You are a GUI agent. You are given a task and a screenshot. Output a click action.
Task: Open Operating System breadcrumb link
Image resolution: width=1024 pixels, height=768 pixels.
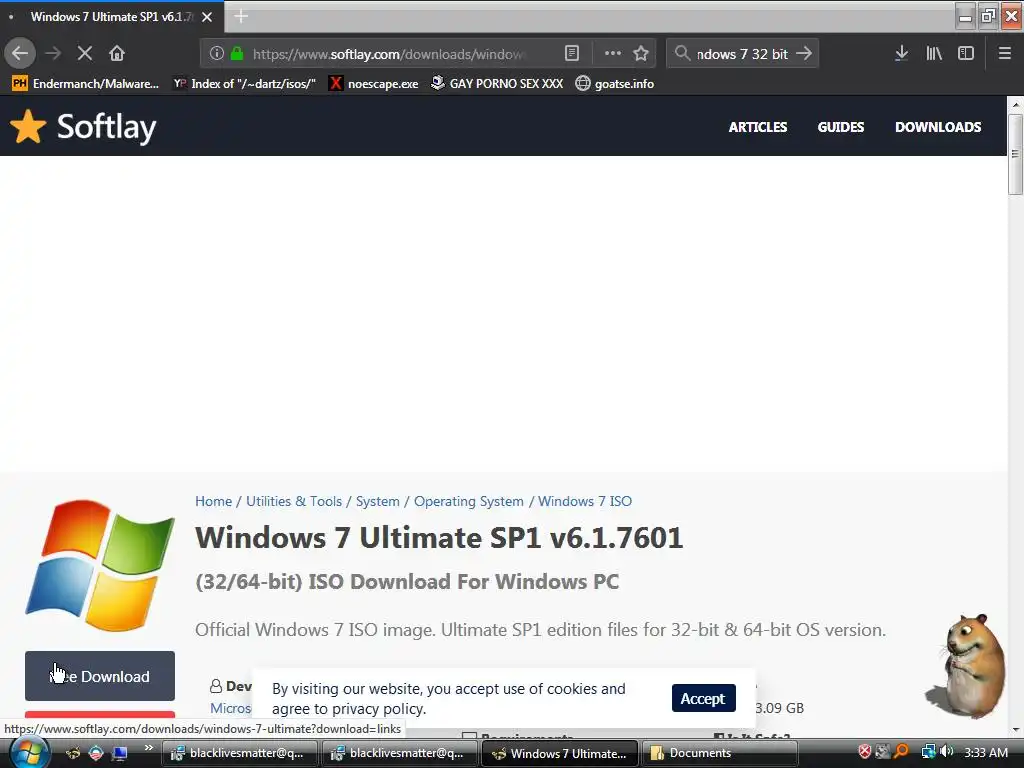tap(469, 501)
